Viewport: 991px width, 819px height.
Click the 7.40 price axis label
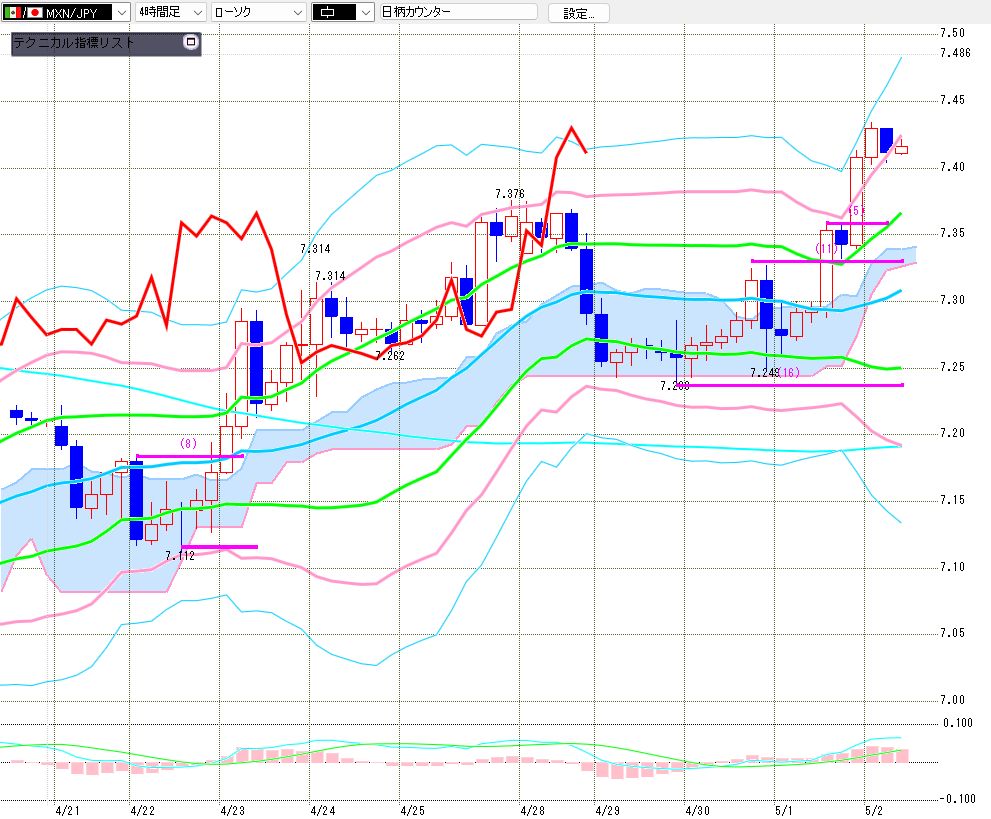(952, 167)
